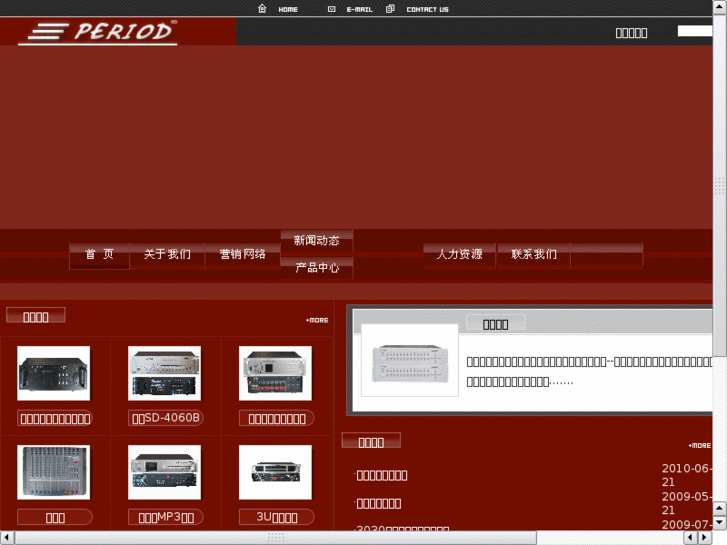Open the HOME link in top bar
Viewport: 727px width, 545px height.
pos(288,9)
